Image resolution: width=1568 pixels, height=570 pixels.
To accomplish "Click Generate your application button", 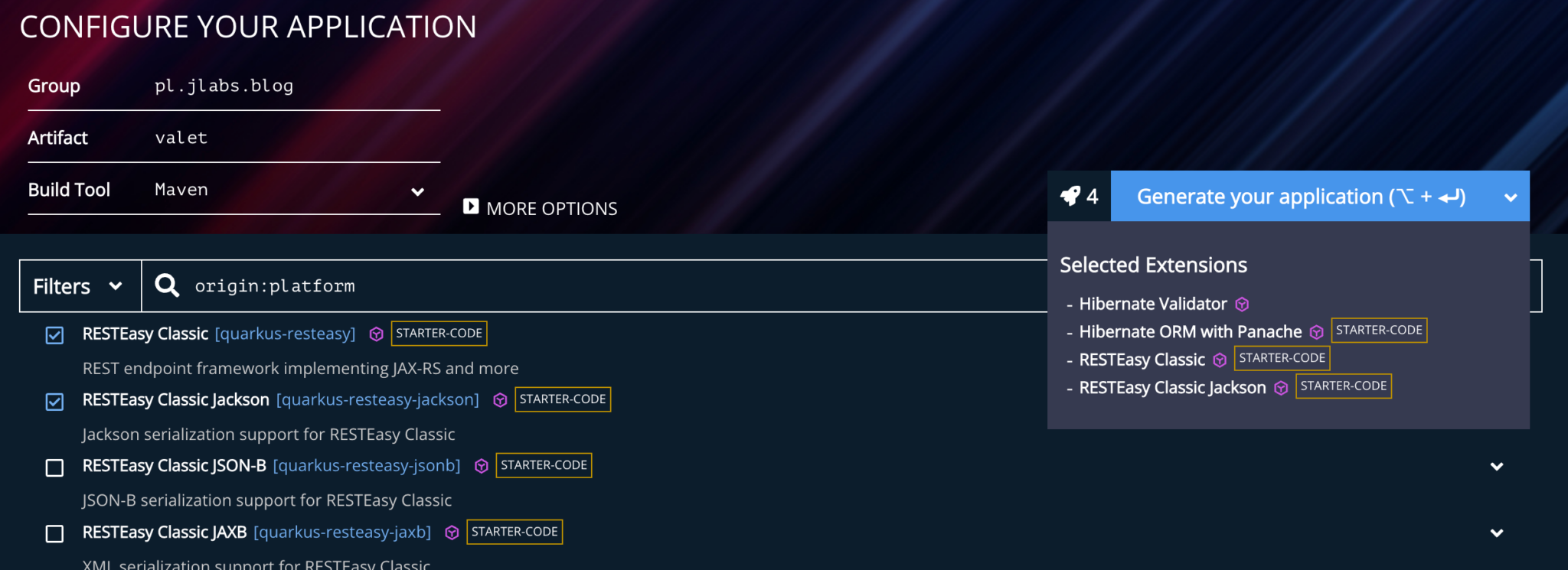I will click(1301, 197).
